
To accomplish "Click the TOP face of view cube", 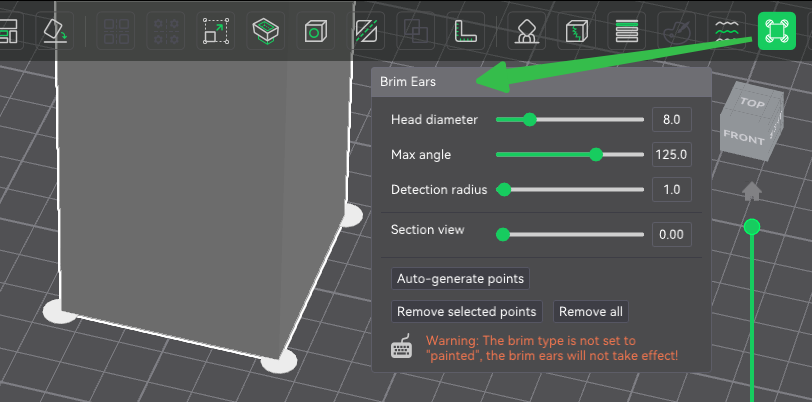I will [x=752, y=103].
